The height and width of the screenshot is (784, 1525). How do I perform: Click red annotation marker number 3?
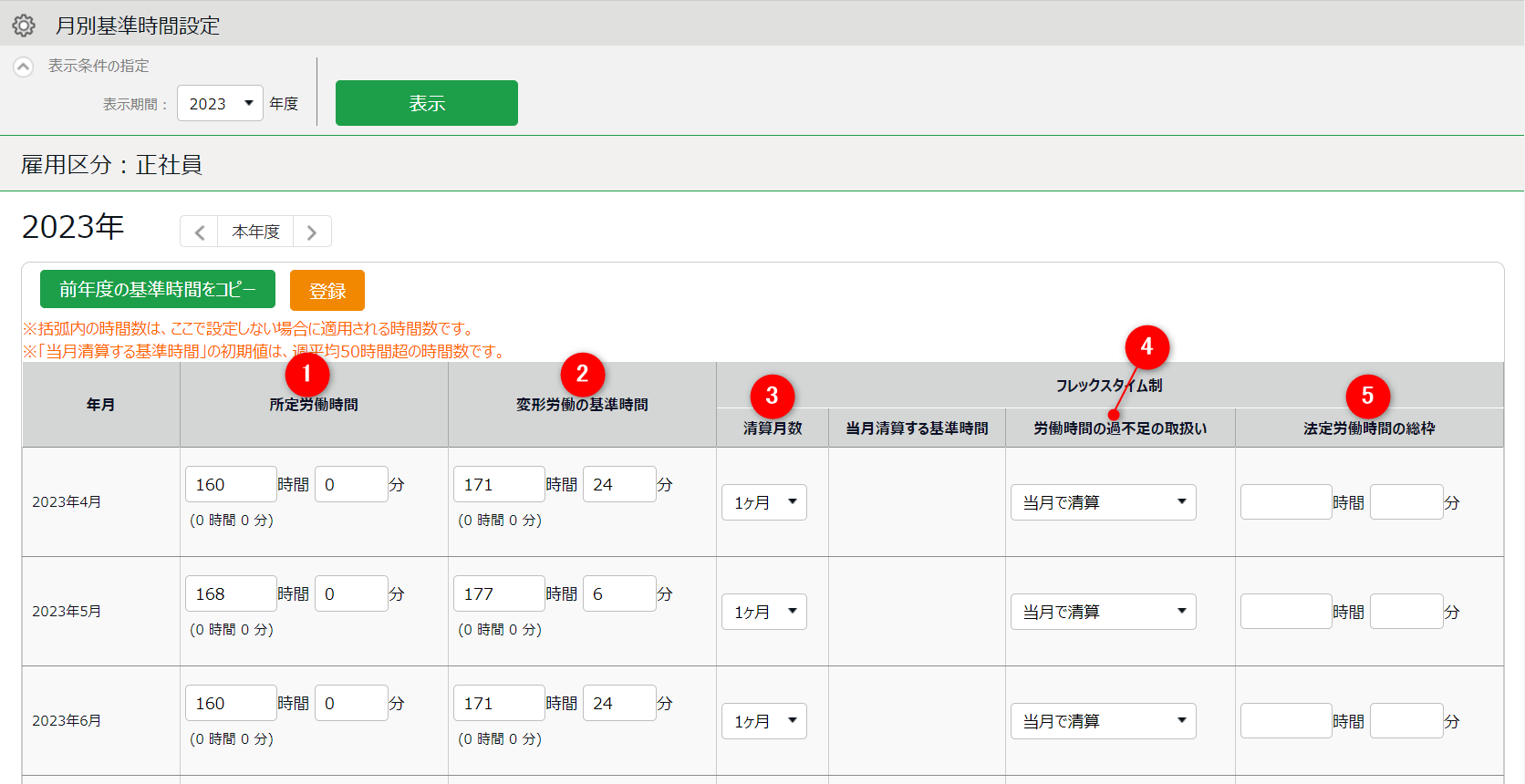coord(772,396)
